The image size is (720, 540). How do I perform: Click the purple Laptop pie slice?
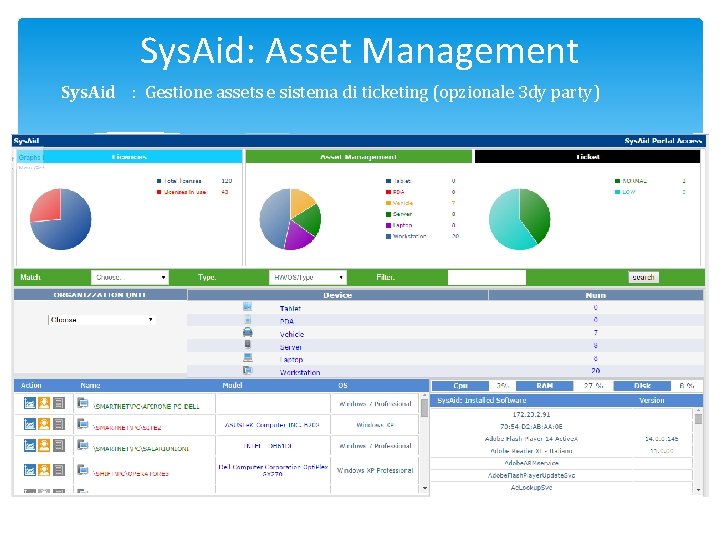click(x=298, y=235)
